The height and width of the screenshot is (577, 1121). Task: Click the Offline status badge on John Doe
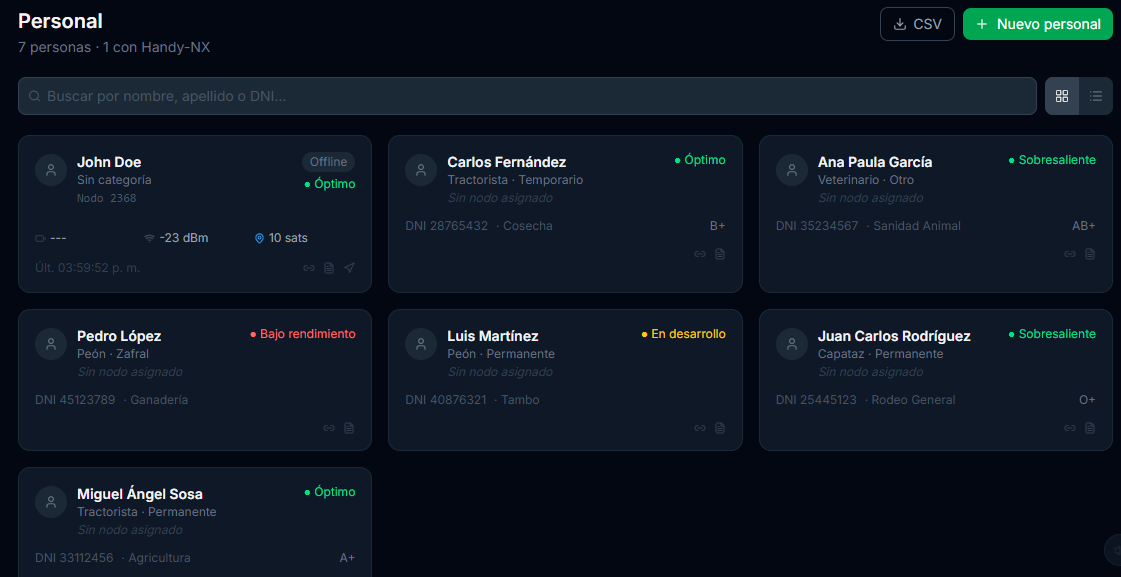click(328, 162)
